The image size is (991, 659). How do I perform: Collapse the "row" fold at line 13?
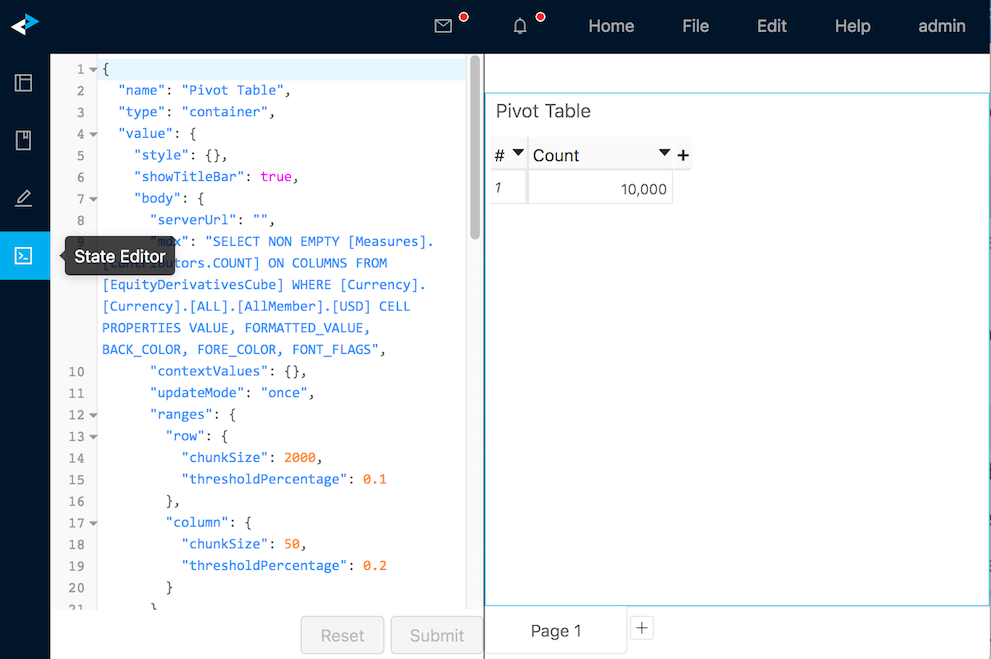[94, 437]
